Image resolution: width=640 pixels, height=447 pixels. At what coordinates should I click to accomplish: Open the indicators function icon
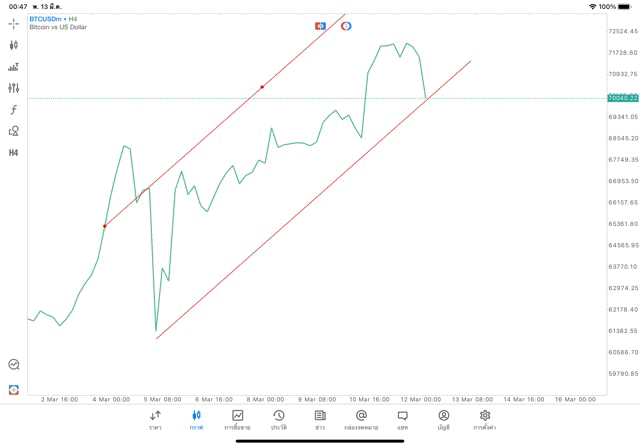(14, 110)
